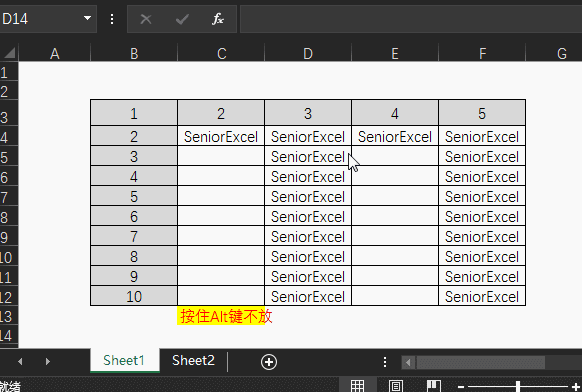Switch to Page Break Preview icon
Image resolution: width=582 pixels, height=392 pixels.
(x=434, y=386)
